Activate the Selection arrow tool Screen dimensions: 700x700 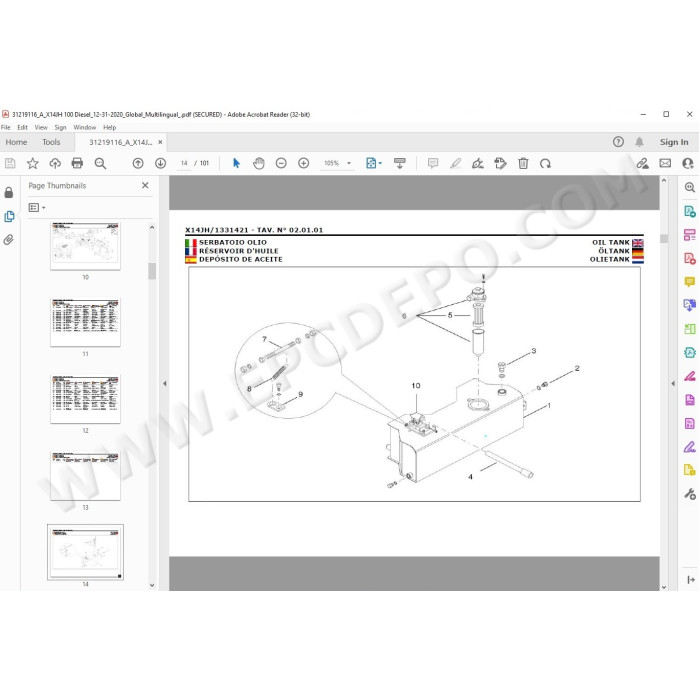pos(236,163)
